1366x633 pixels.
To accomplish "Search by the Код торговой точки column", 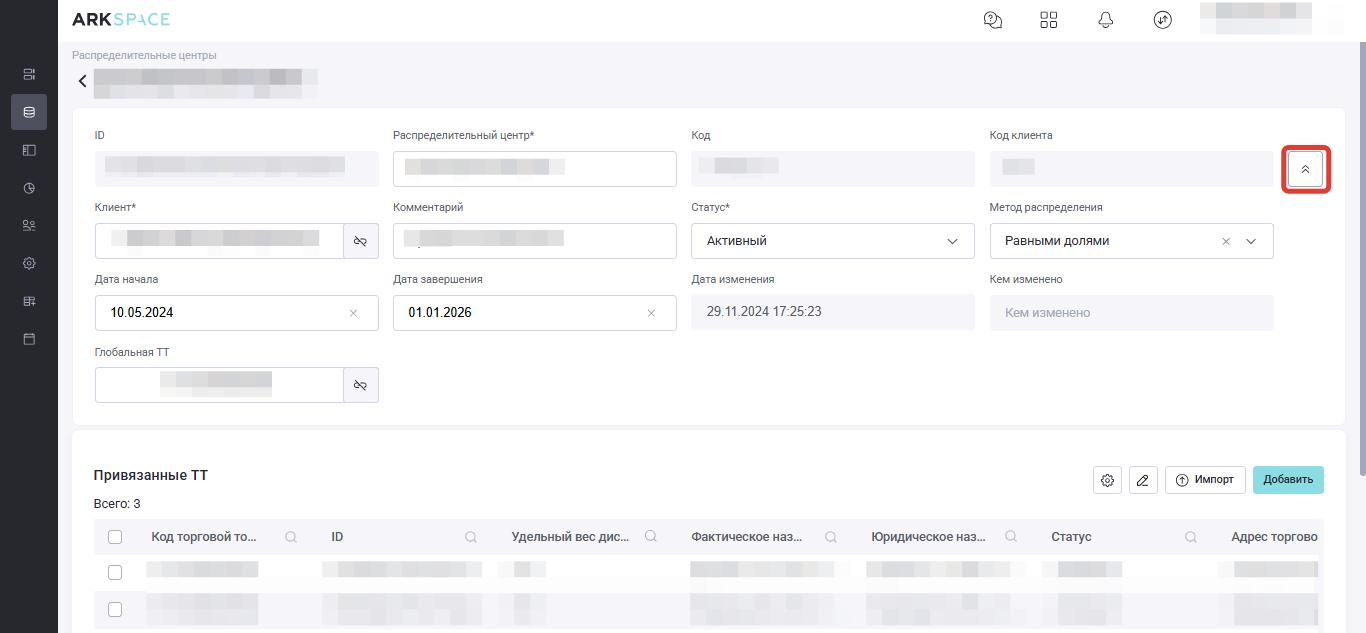I will coord(291,537).
